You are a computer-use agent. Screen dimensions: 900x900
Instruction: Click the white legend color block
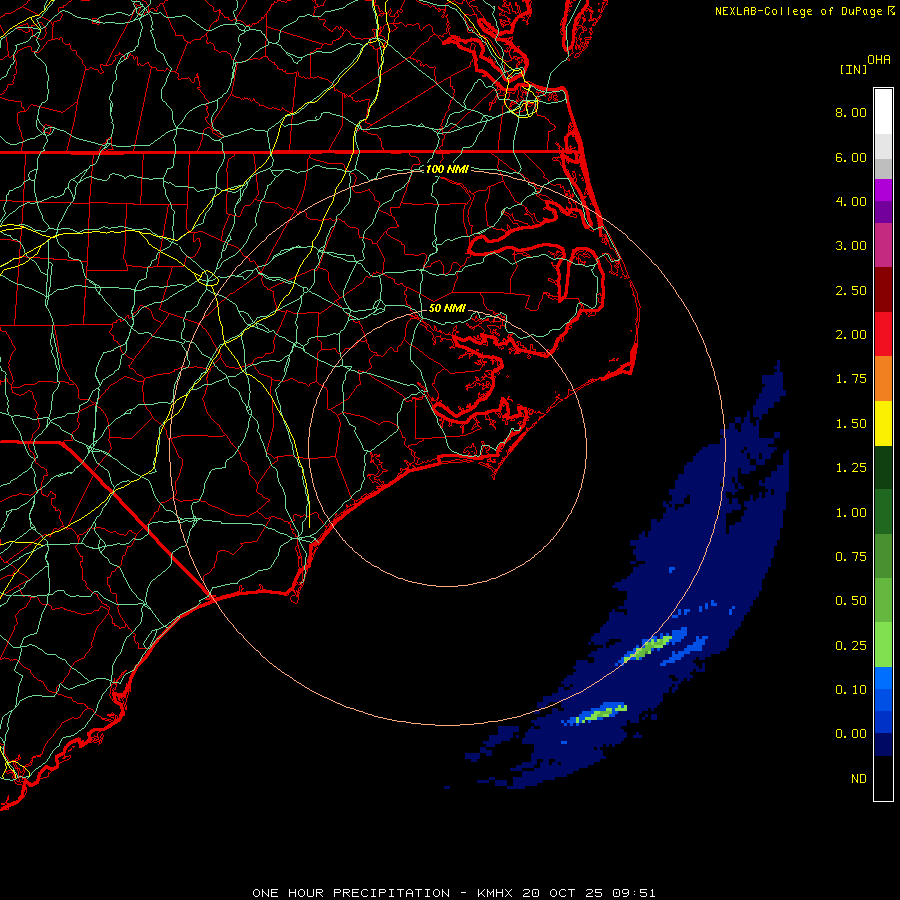[883, 112]
